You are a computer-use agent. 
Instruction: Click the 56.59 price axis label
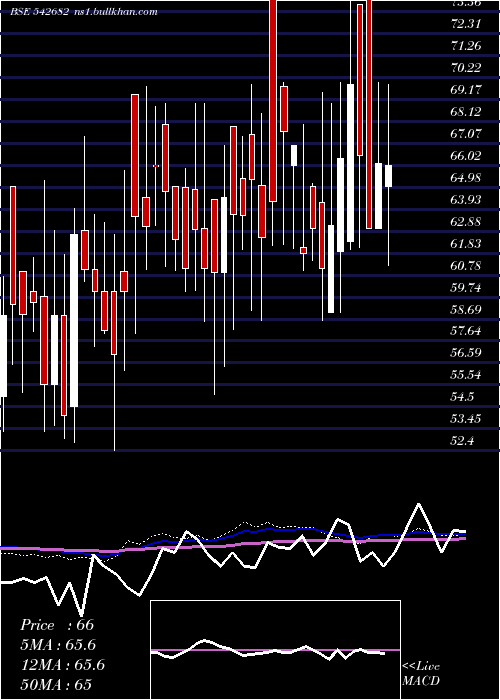[x=467, y=353]
